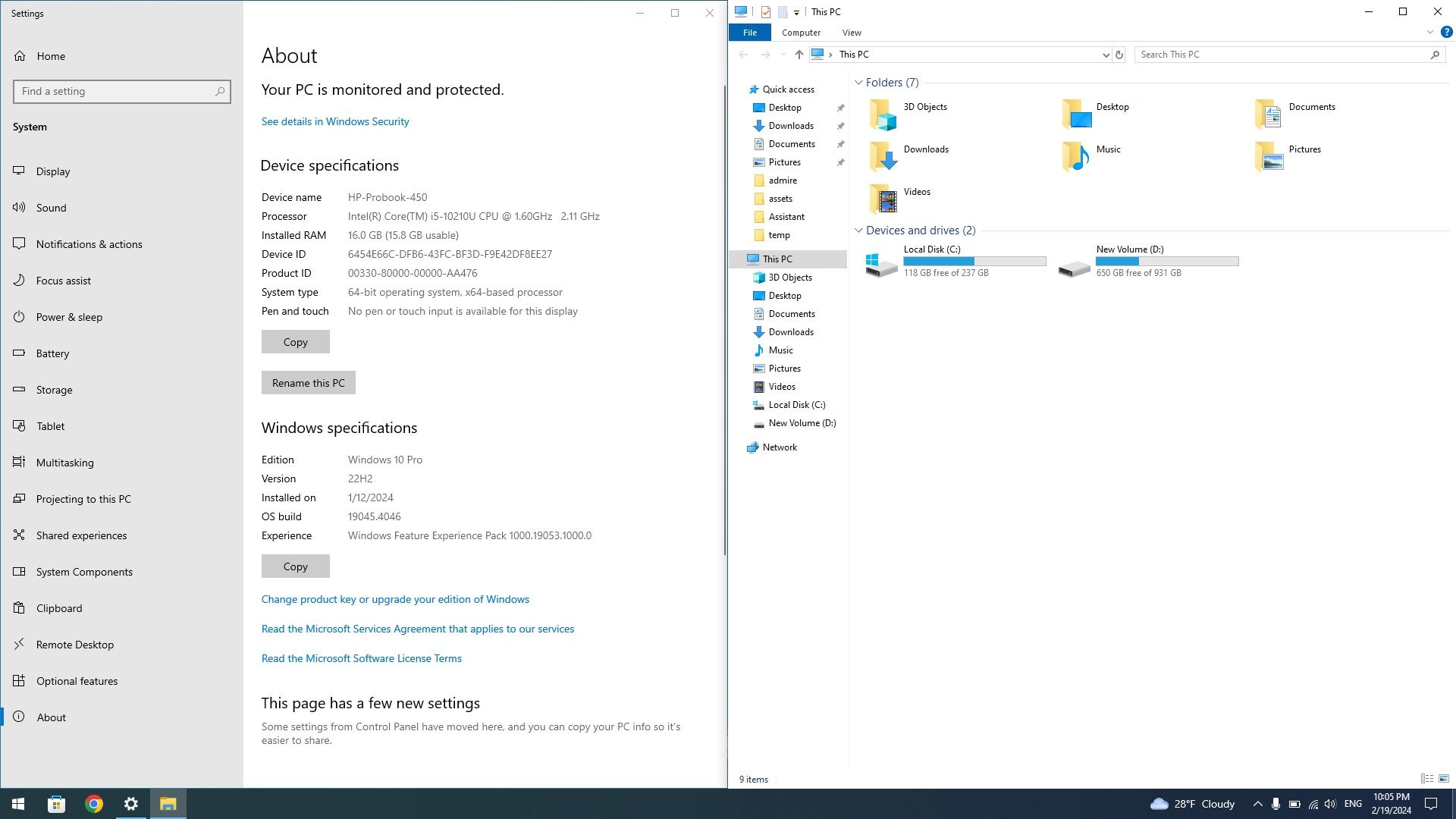The width and height of the screenshot is (1456, 819).
Task: Refresh the This PC address bar
Action: coord(1119,55)
